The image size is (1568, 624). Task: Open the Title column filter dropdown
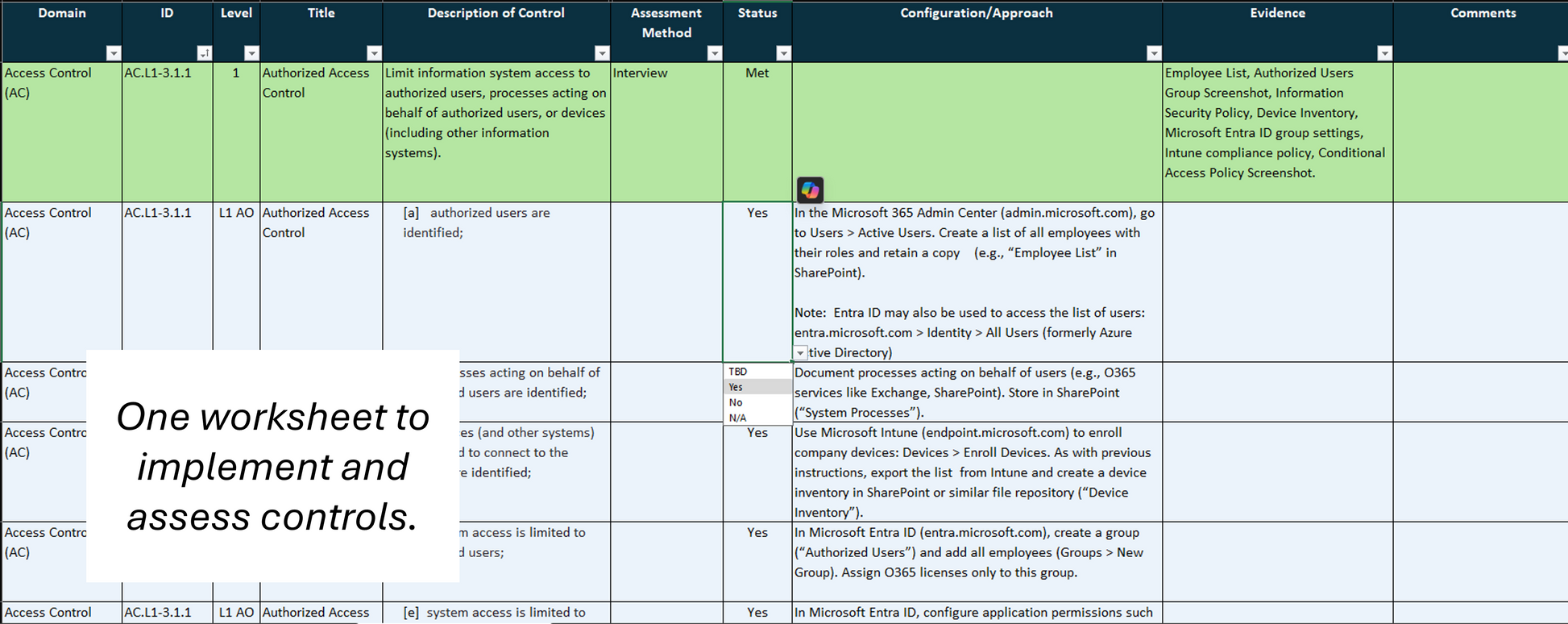coord(374,53)
